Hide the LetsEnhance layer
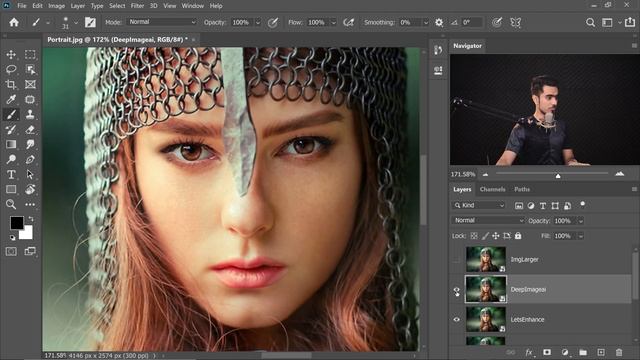The image size is (640, 360). tap(456, 320)
